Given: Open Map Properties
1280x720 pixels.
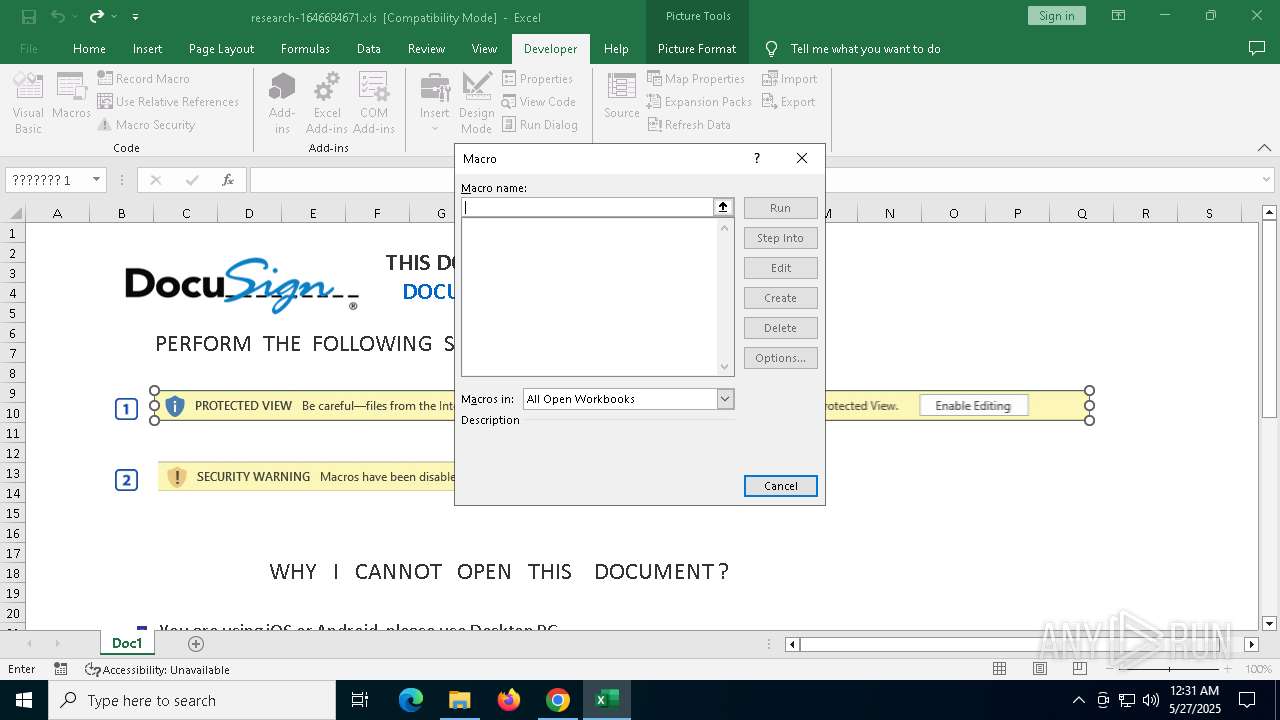Looking at the screenshot, I should (696, 79).
